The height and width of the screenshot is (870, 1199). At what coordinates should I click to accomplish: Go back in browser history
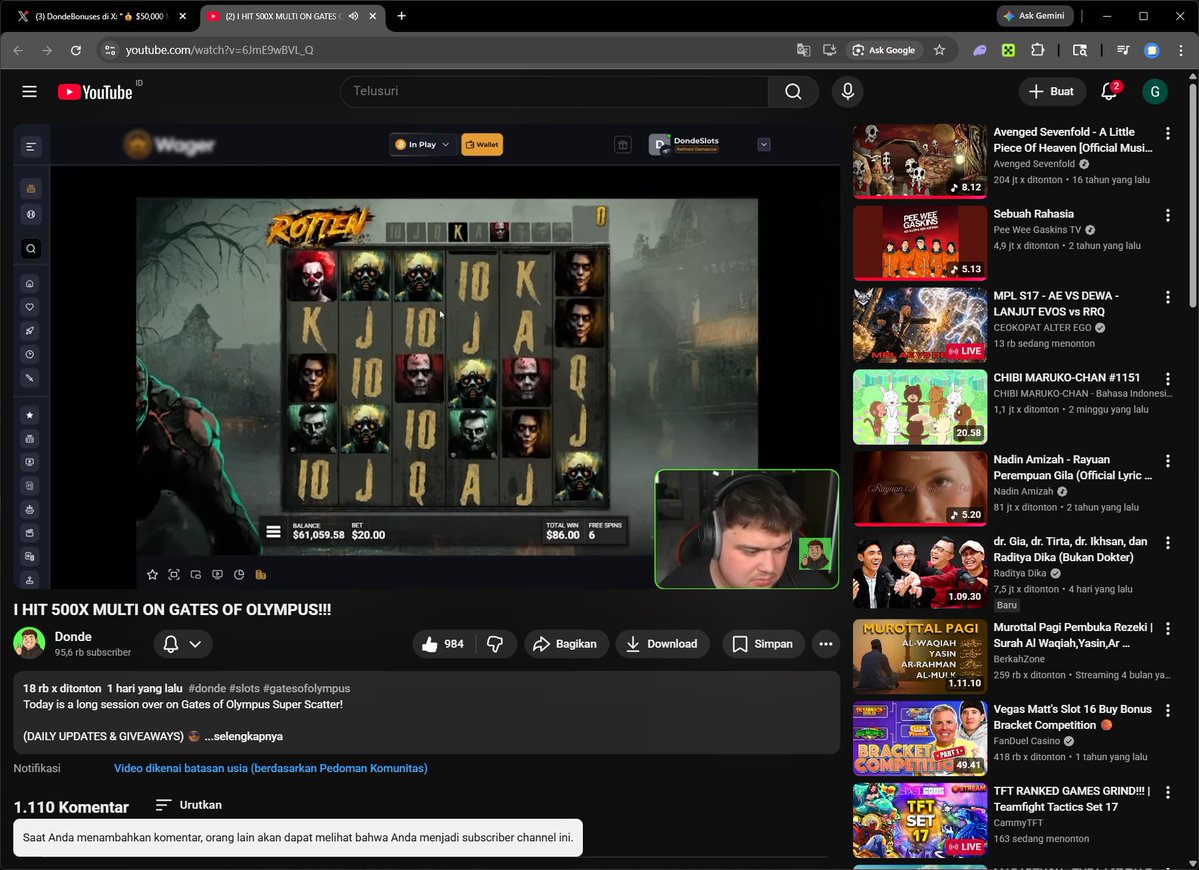(x=18, y=50)
